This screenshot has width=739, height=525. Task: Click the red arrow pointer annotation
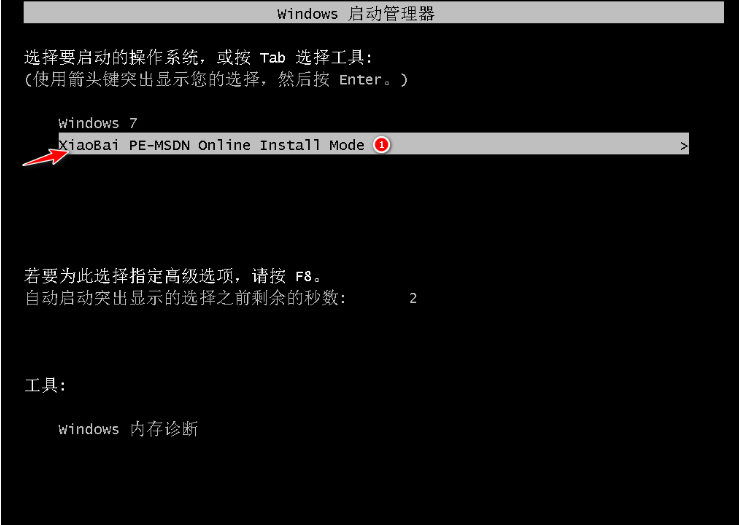[46, 157]
